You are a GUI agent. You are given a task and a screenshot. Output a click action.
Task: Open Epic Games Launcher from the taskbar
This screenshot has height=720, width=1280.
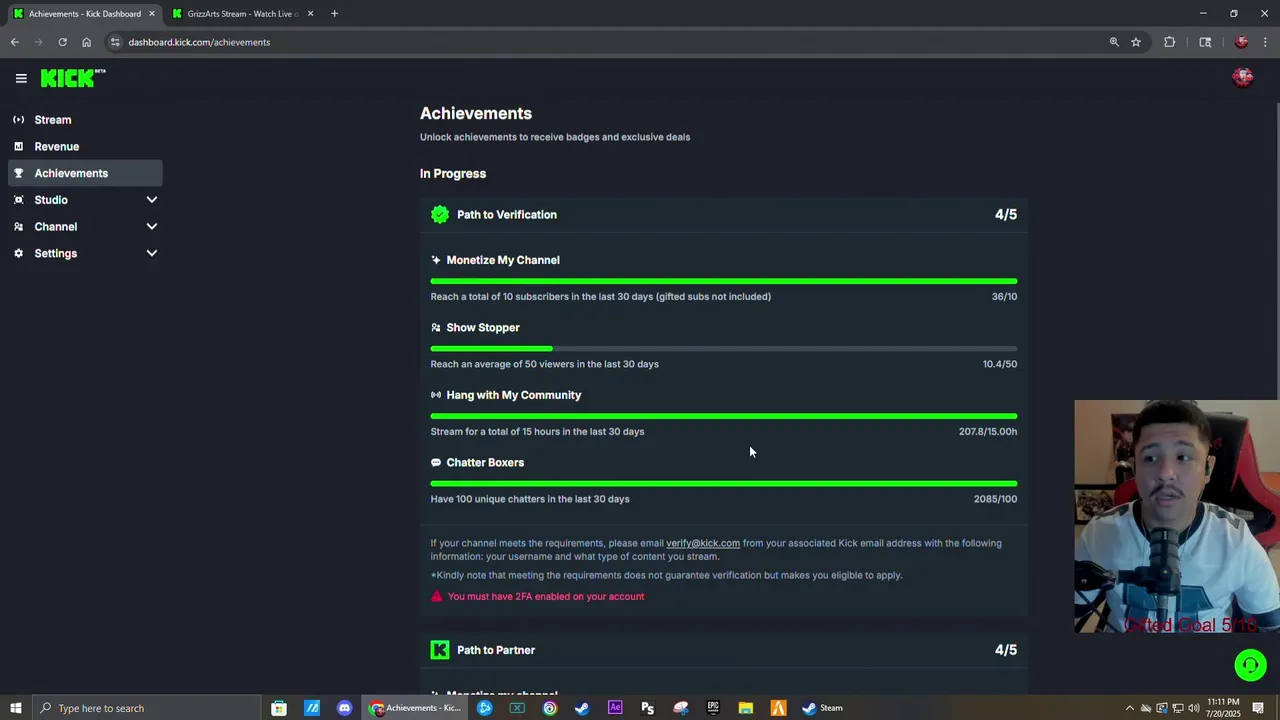click(x=713, y=708)
